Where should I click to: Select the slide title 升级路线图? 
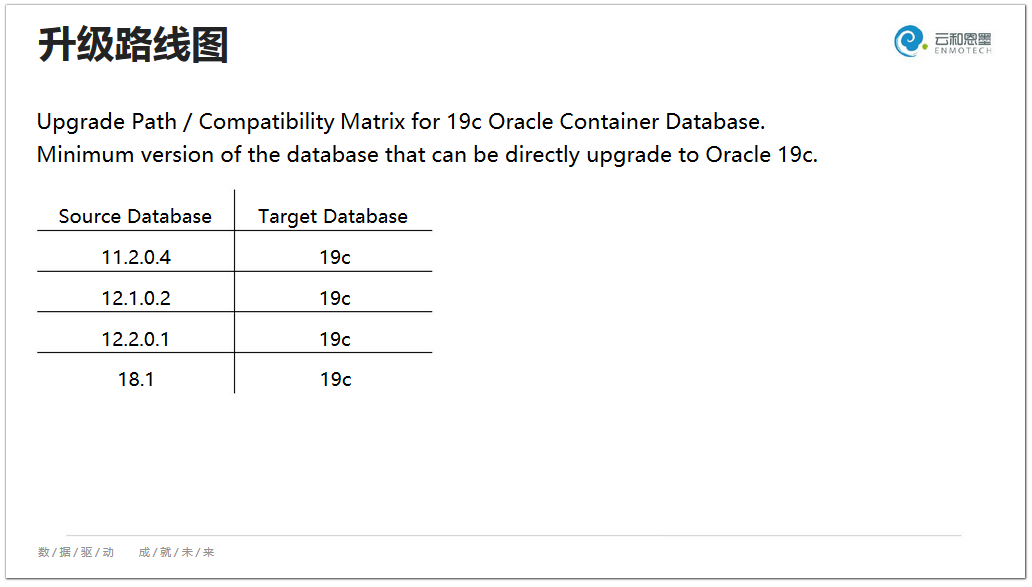point(133,45)
